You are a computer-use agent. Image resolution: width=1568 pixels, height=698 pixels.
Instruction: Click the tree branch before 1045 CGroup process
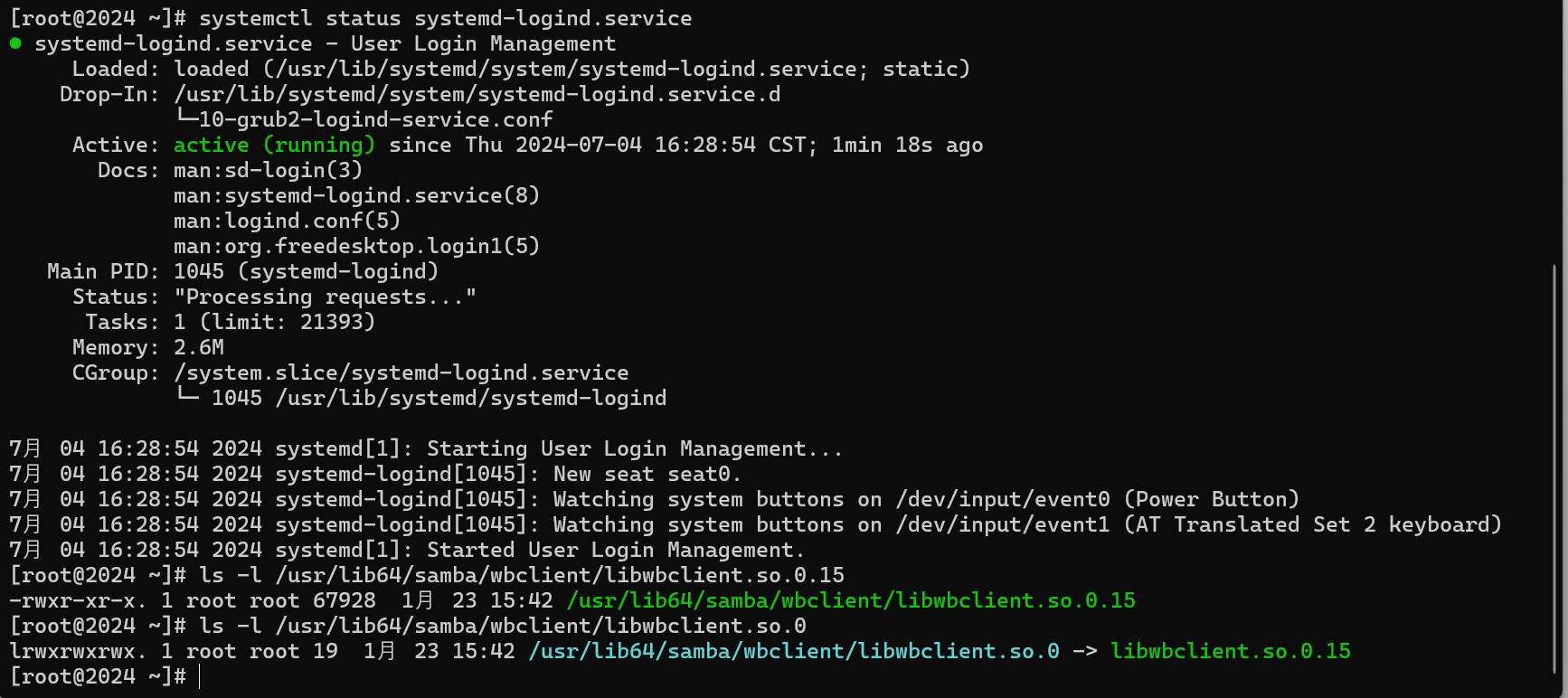187,396
